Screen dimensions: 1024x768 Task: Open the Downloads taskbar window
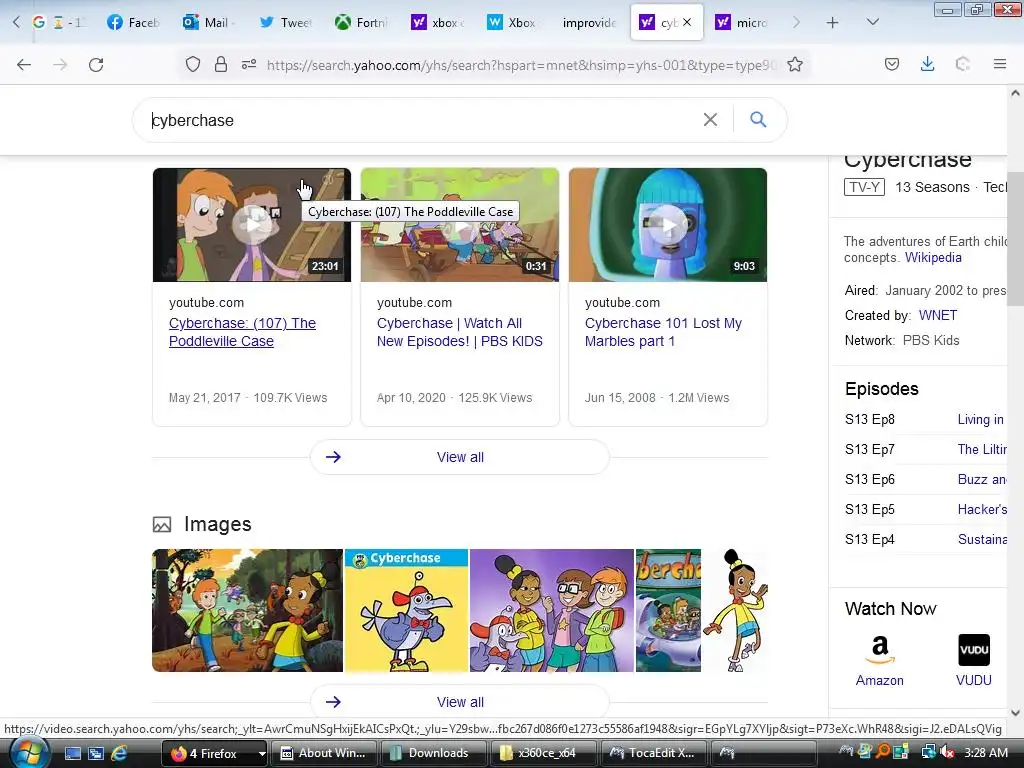tap(433, 753)
